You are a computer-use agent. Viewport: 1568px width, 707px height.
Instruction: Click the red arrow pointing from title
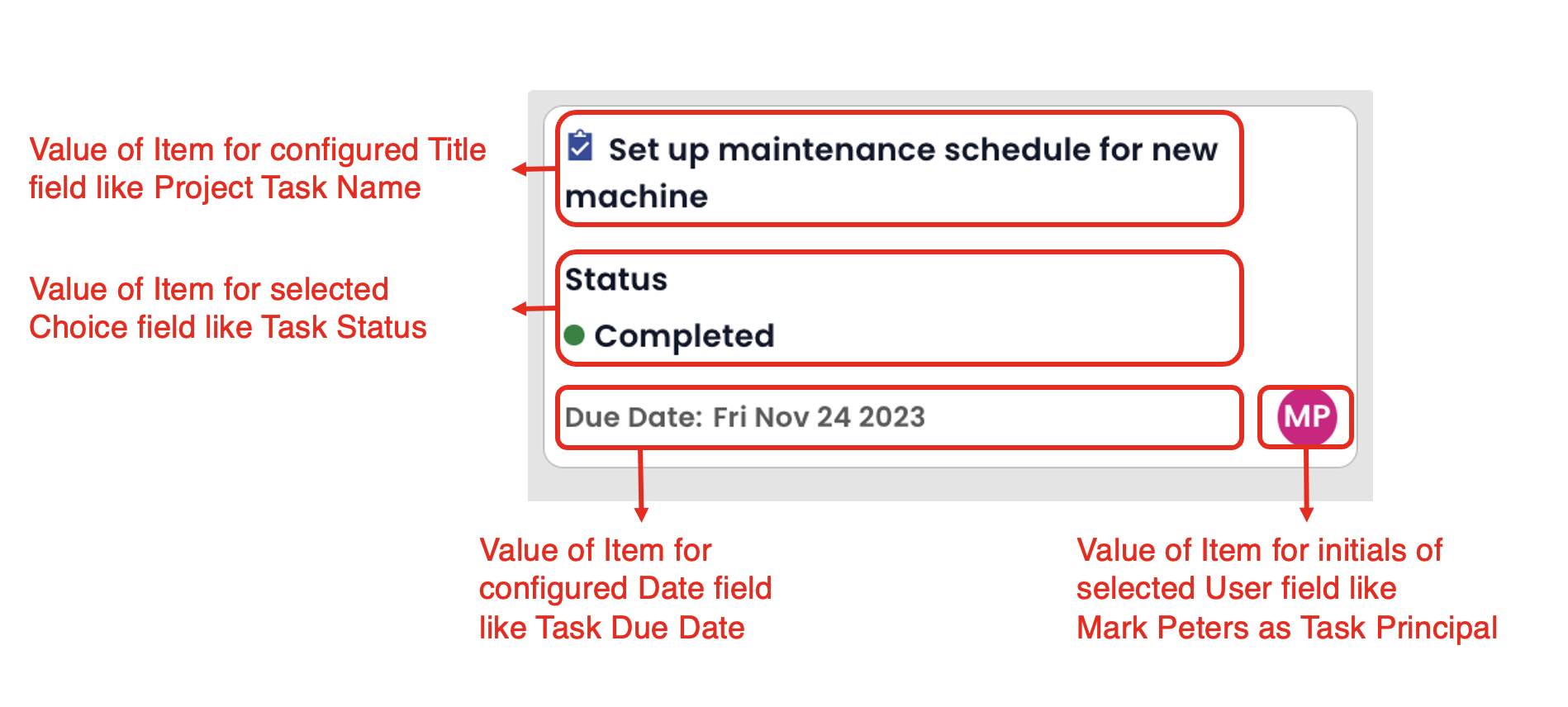534,169
